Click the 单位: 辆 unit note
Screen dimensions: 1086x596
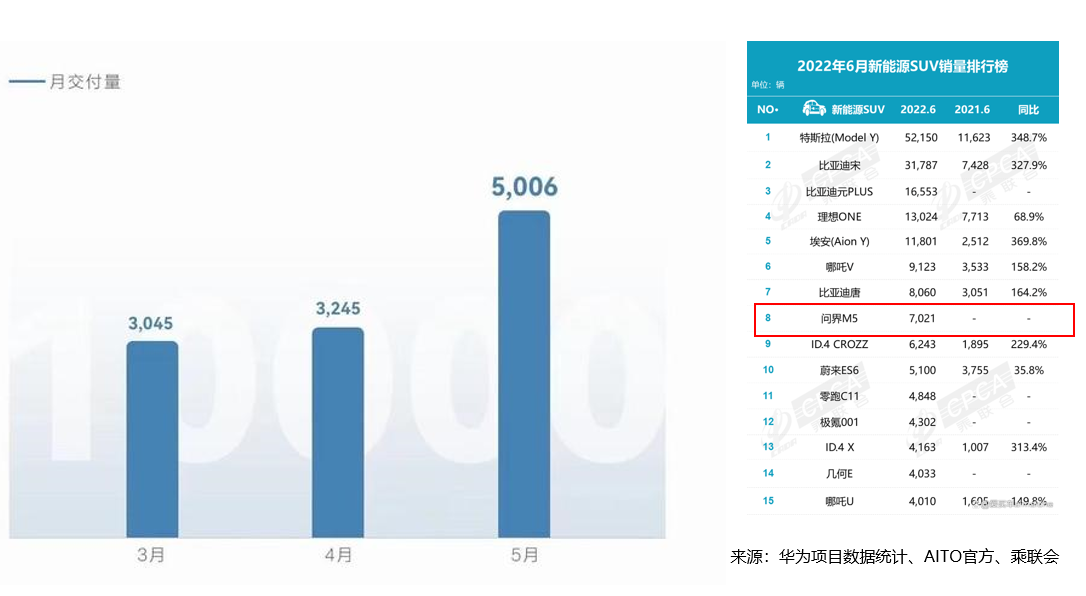pos(767,85)
